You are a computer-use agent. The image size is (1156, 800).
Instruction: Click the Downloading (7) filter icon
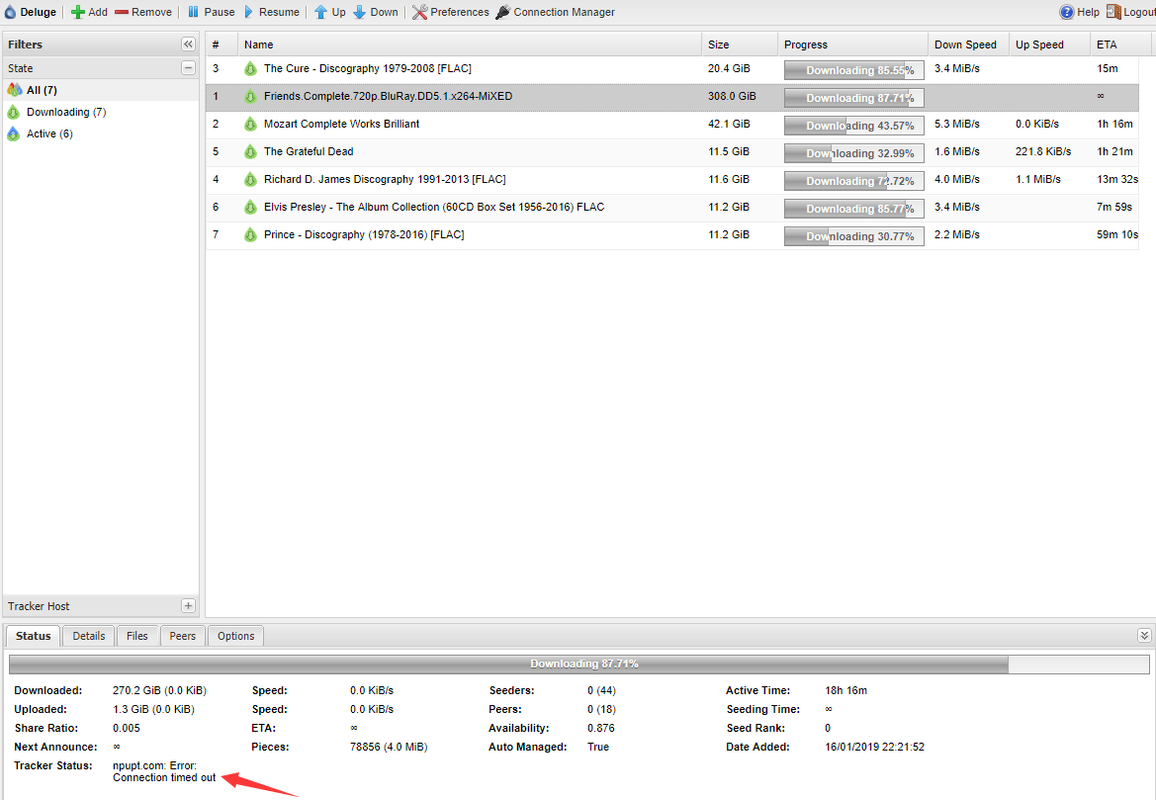click(14, 112)
